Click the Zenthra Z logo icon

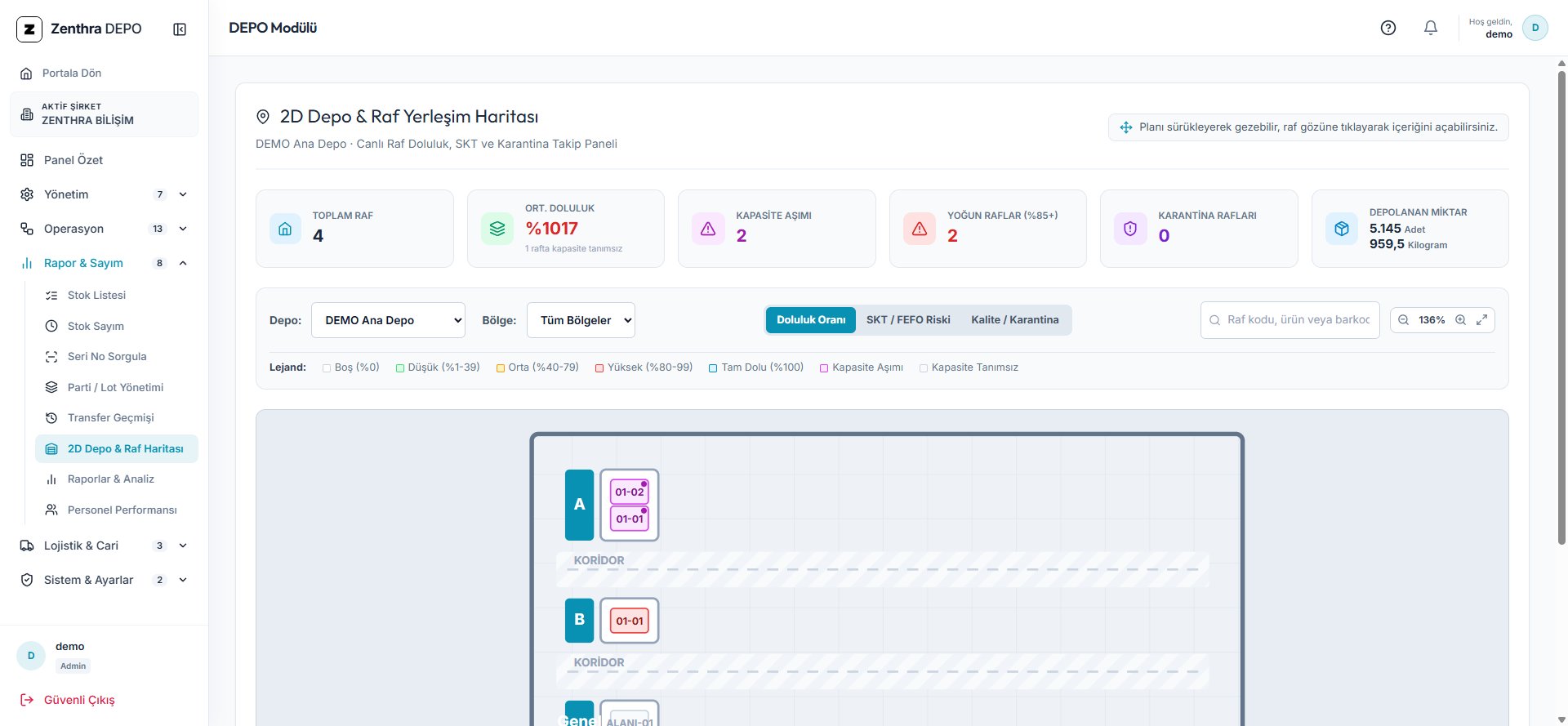[29, 29]
